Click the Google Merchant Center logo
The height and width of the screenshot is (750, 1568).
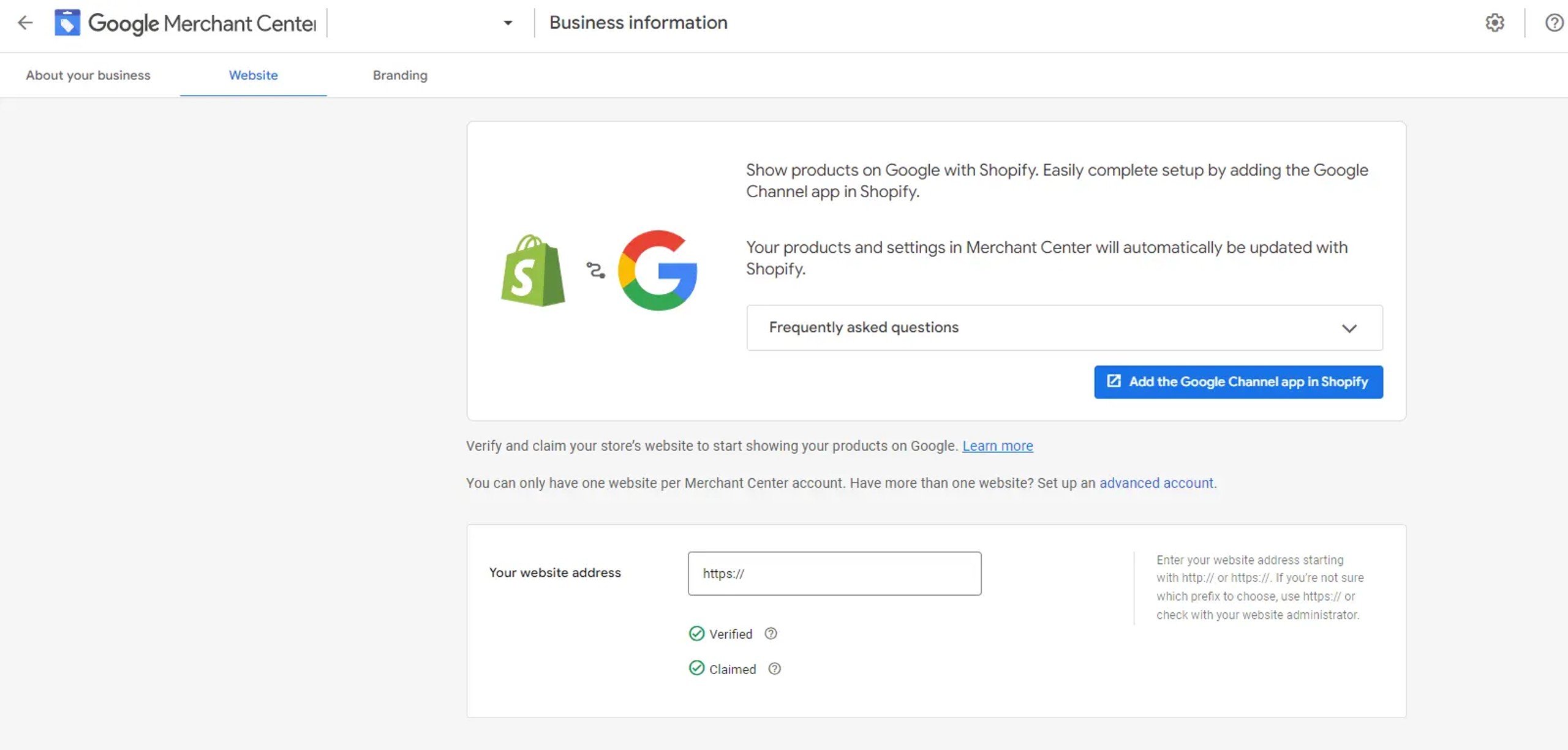pyautogui.click(x=67, y=23)
